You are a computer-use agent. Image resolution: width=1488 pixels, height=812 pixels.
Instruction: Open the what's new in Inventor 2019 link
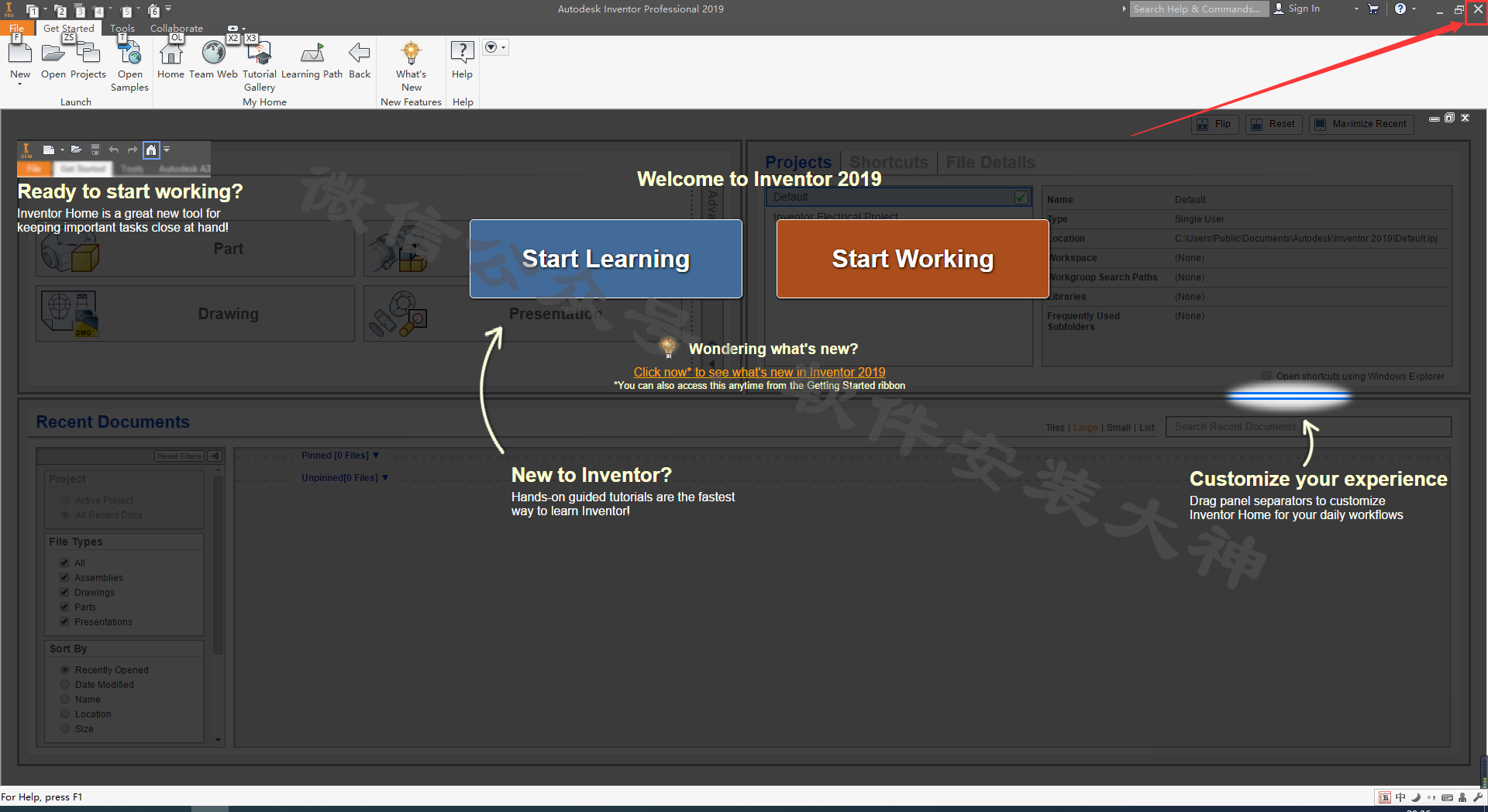(x=759, y=372)
